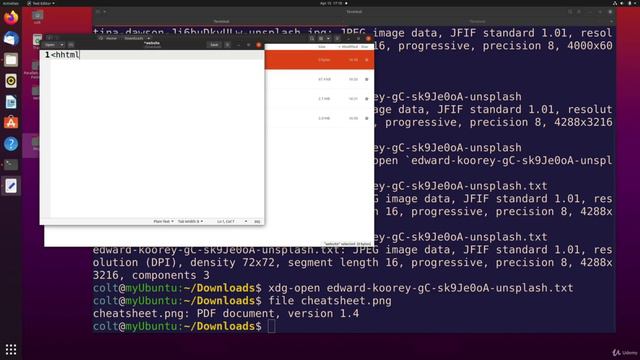Open Rhythmbox music player in dock

click(x=11, y=81)
